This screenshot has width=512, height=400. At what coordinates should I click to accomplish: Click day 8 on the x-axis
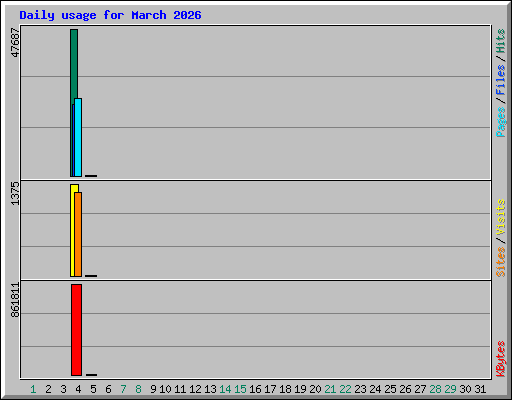click(x=138, y=389)
